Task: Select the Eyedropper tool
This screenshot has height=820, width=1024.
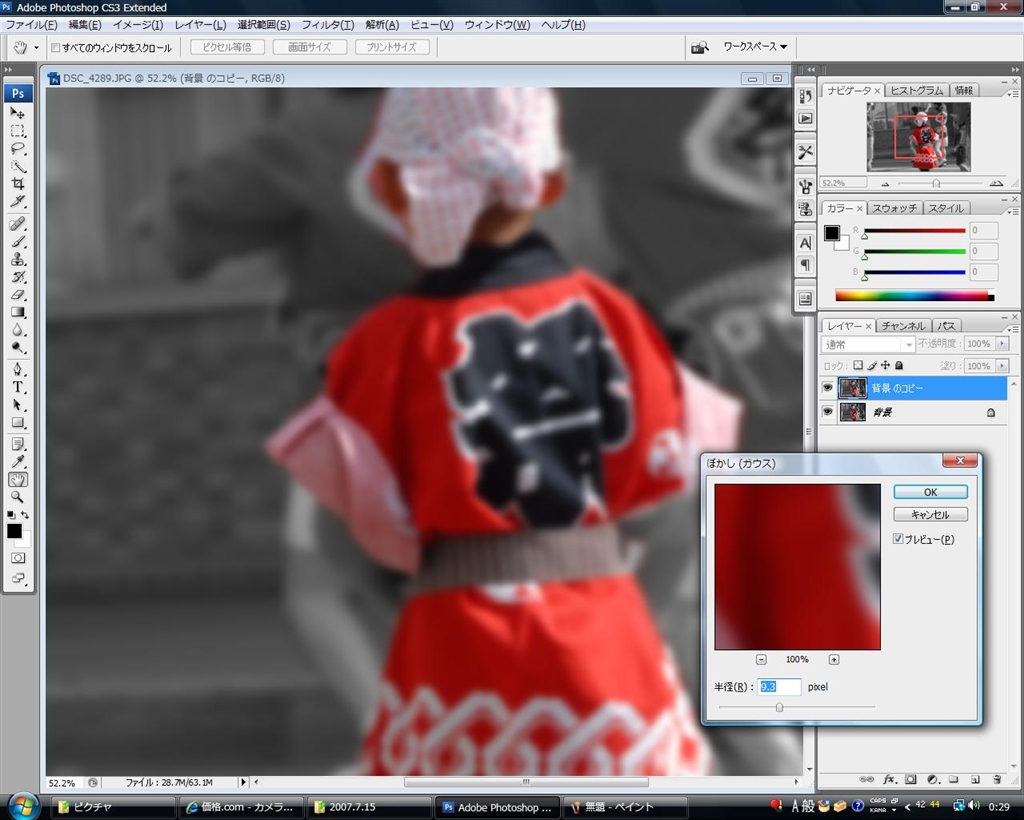Action: click(x=18, y=462)
